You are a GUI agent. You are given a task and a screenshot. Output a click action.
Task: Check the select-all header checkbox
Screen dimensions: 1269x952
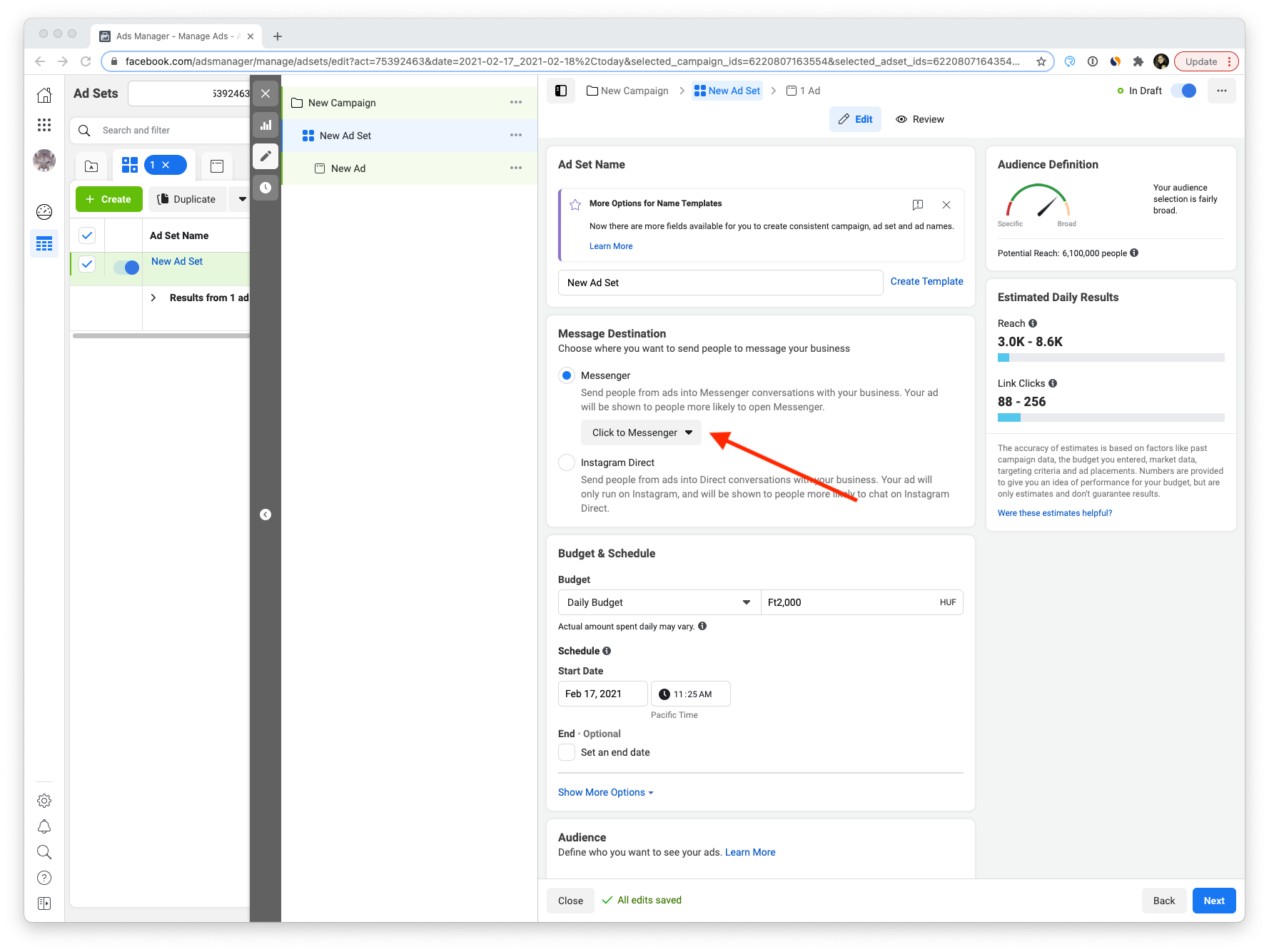87,235
